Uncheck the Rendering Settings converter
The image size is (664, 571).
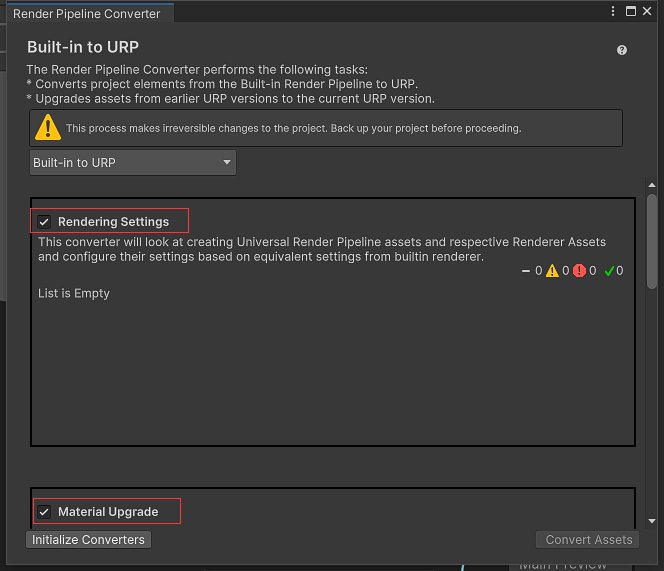pyautogui.click(x=44, y=222)
